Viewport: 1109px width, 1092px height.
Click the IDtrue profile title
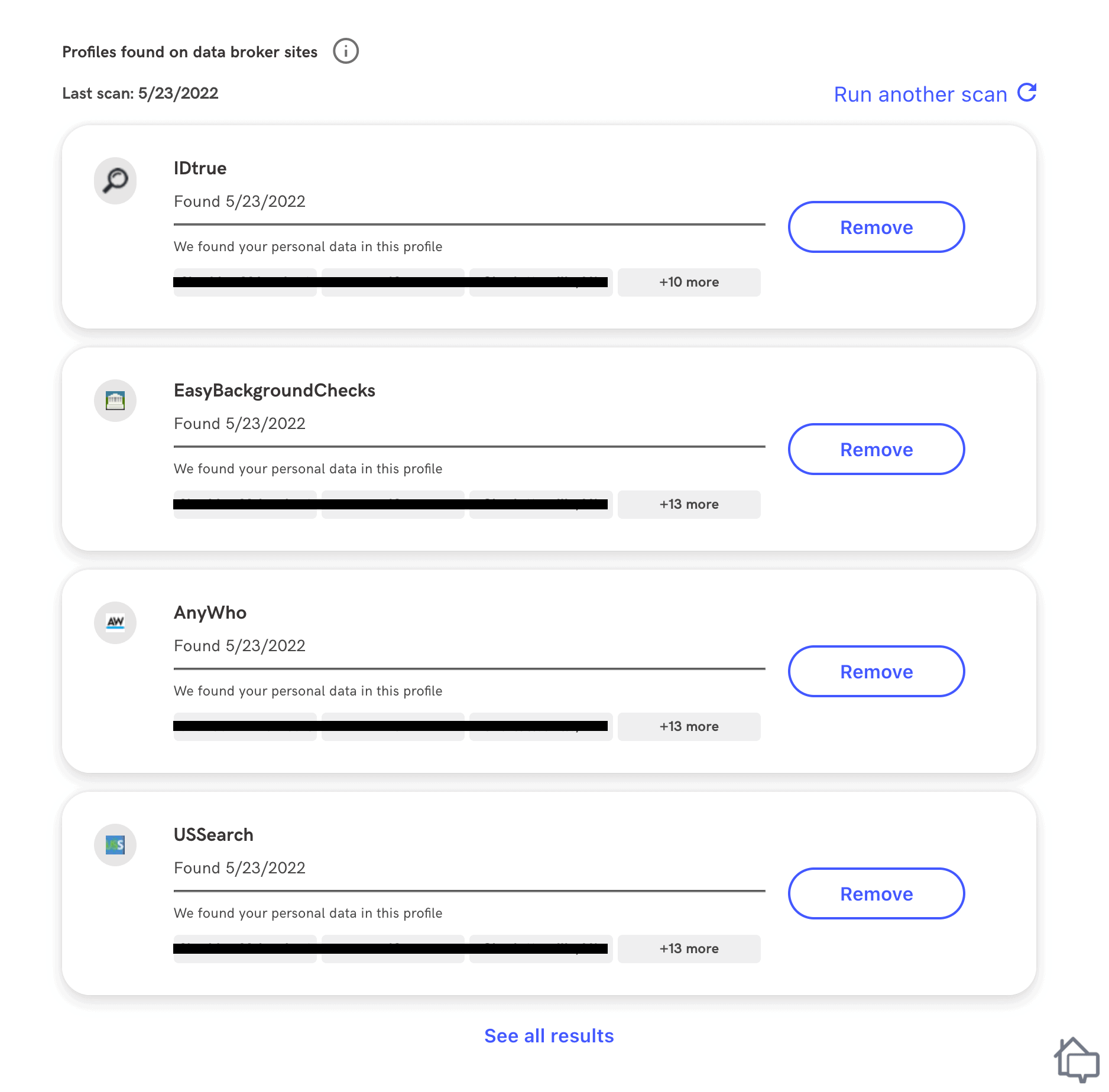(200, 168)
